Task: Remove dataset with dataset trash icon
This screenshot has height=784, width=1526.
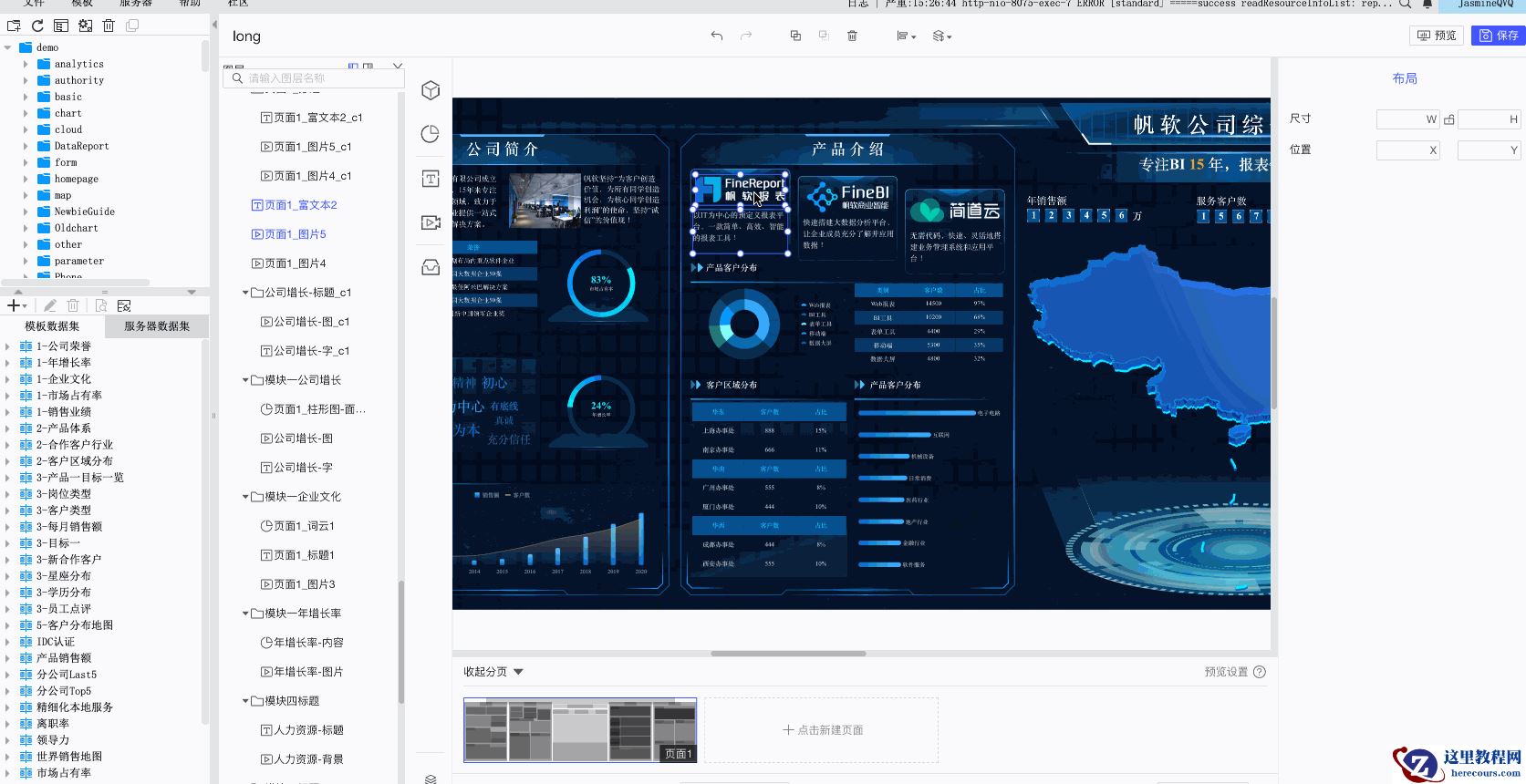Action: click(x=74, y=306)
